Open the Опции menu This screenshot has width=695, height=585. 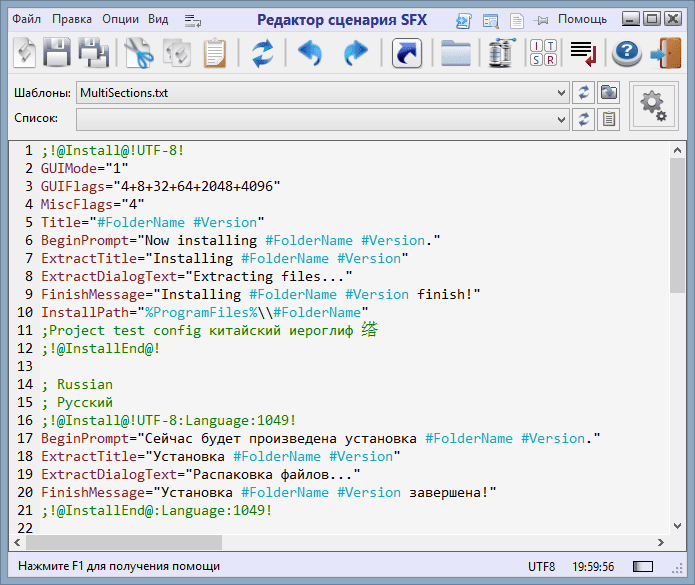[120, 19]
